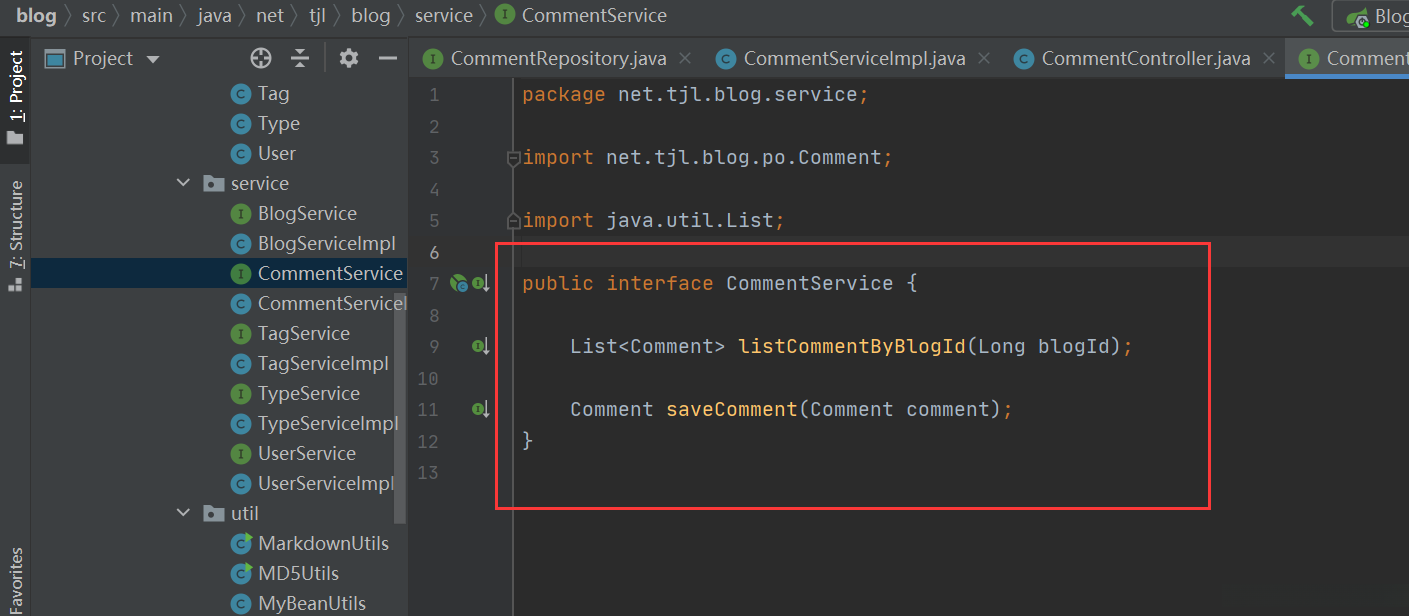Click the service breadcrumb in navigation bar

(x=443, y=15)
